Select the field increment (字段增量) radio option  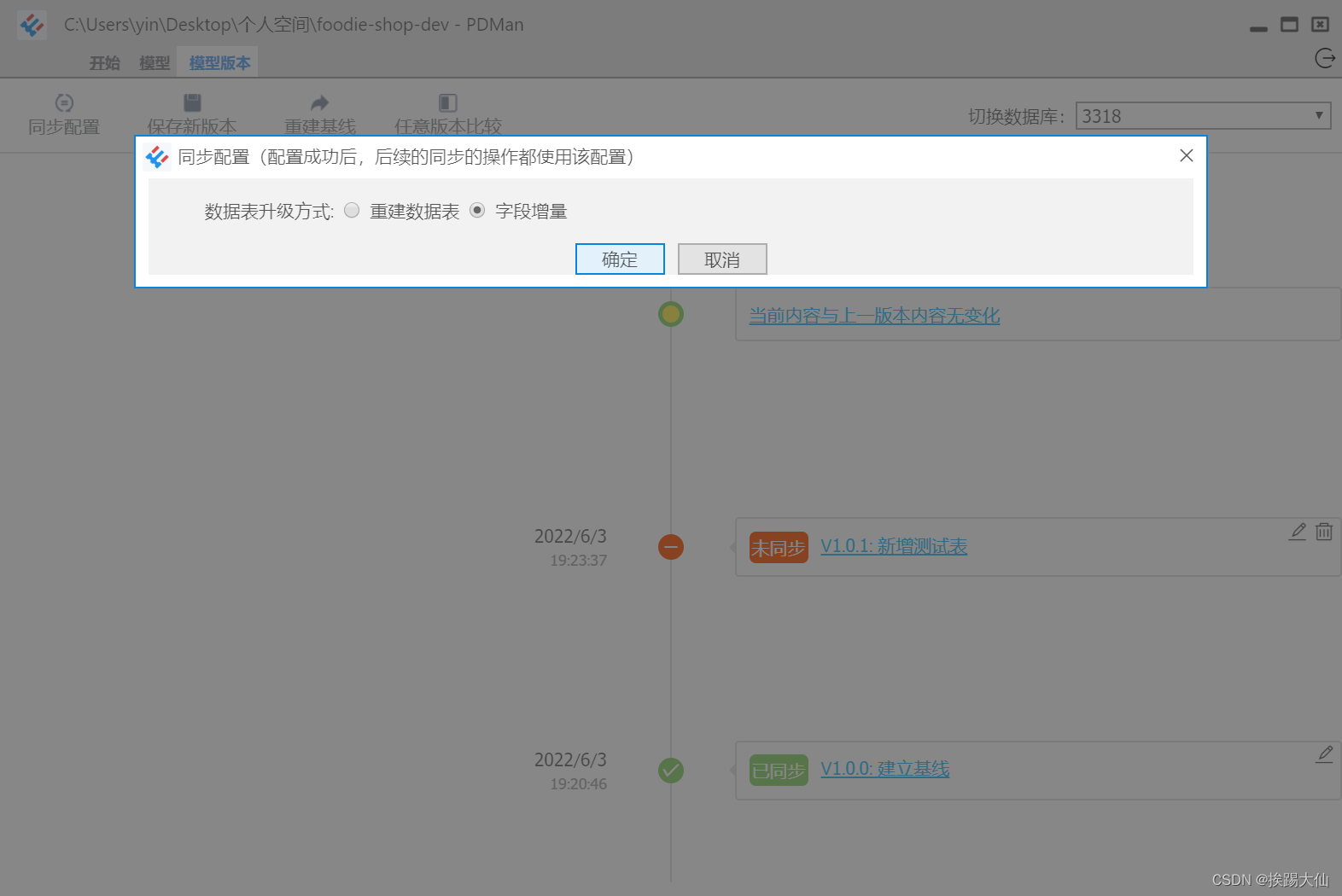tap(477, 210)
